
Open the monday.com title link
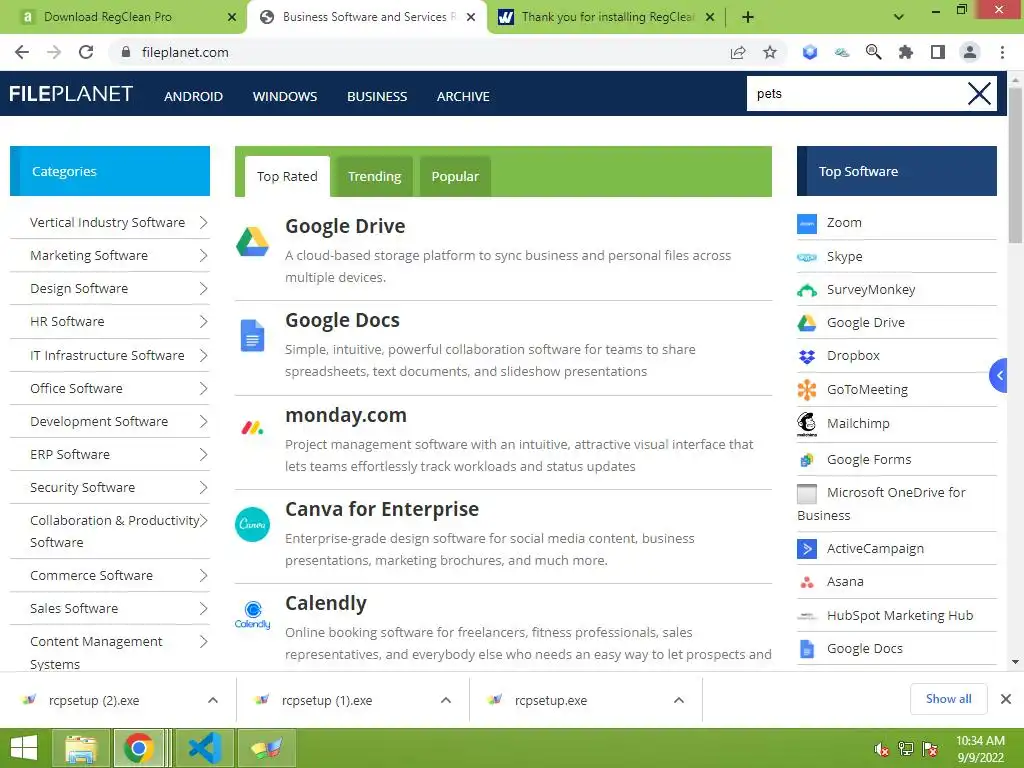346,415
